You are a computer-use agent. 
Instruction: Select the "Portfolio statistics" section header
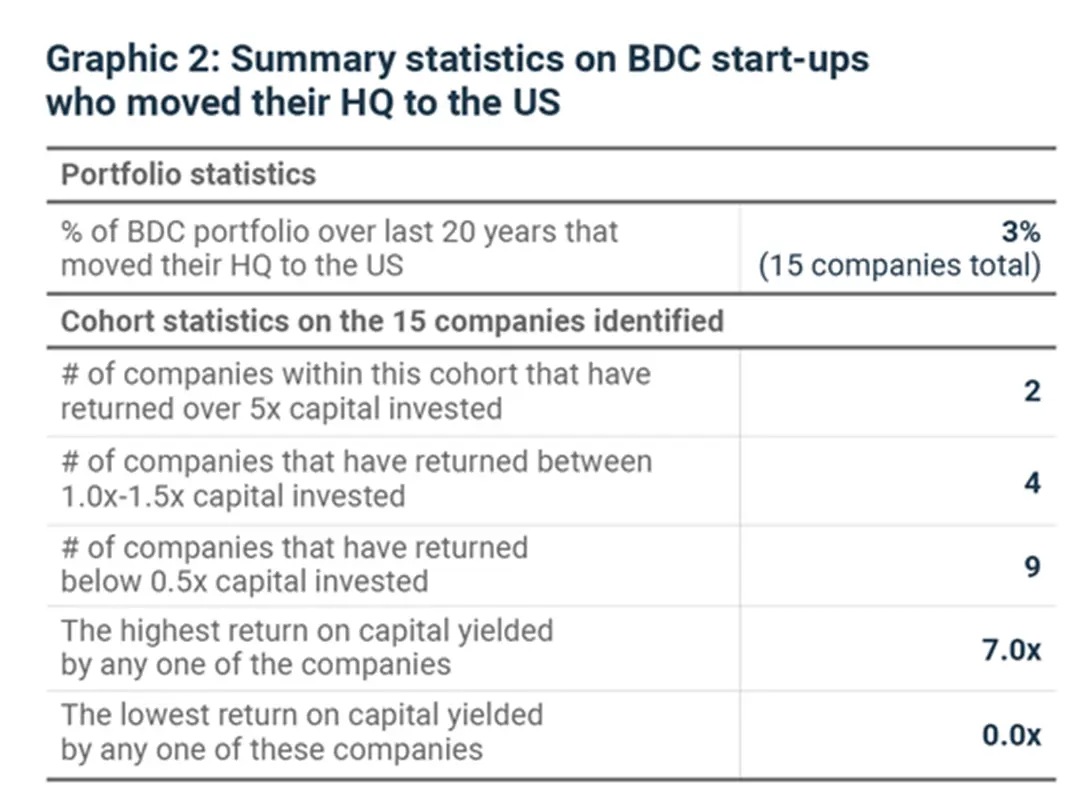coord(188,174)
